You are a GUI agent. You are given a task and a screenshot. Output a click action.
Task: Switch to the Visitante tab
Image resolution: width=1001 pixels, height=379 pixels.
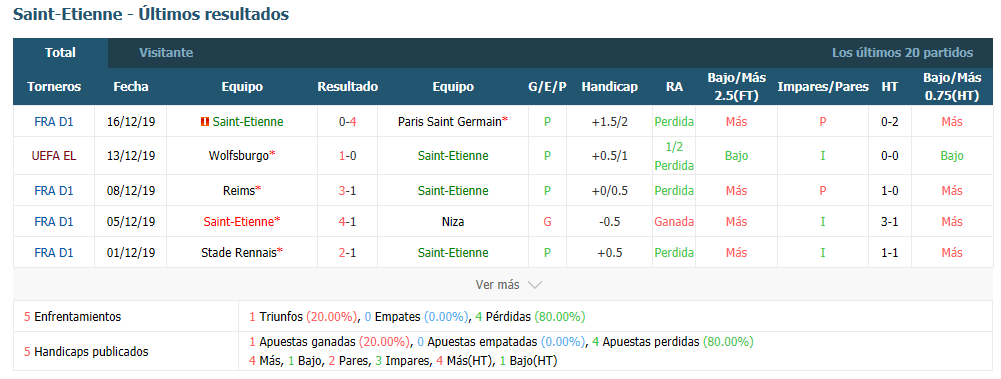pos(166,53)
